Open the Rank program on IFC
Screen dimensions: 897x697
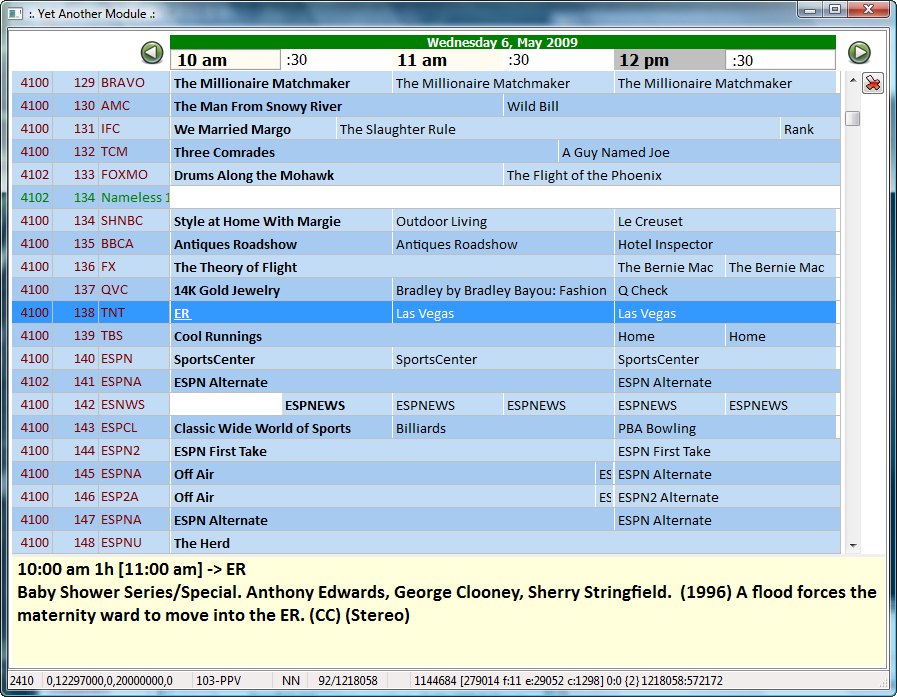811,129
